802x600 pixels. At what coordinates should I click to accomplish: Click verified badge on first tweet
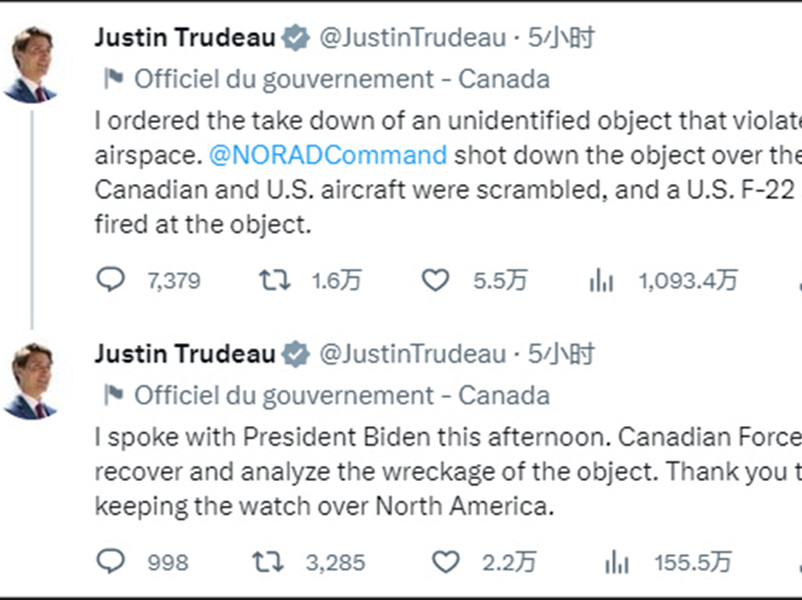click(x=297, y=38)
